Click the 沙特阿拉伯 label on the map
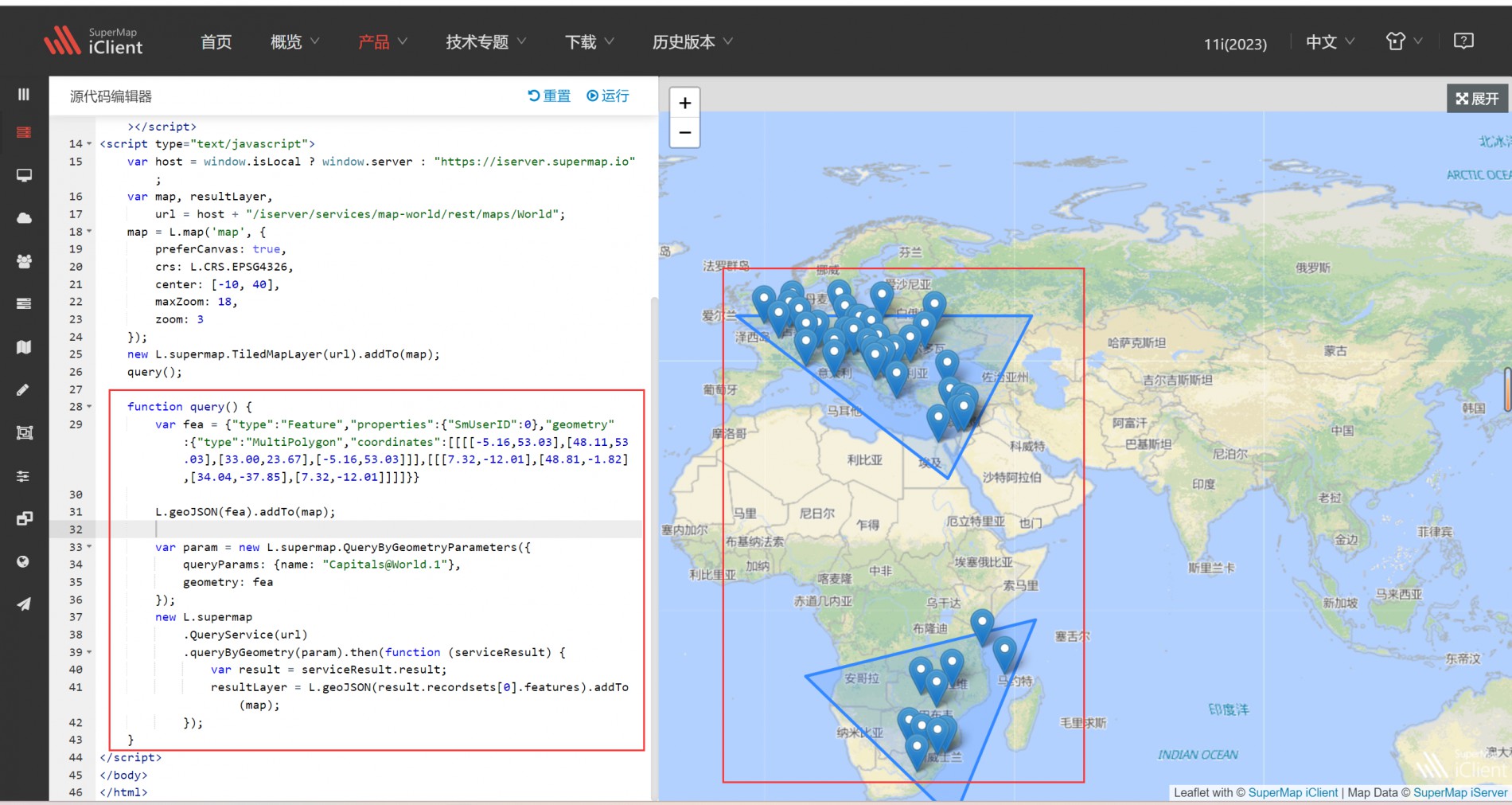 [1011, 477]
